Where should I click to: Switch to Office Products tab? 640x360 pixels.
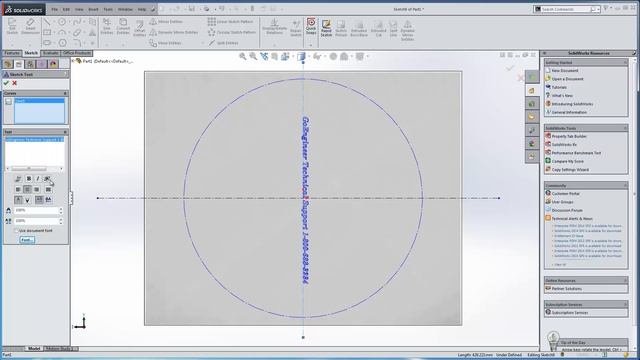(x=77, y=53)
